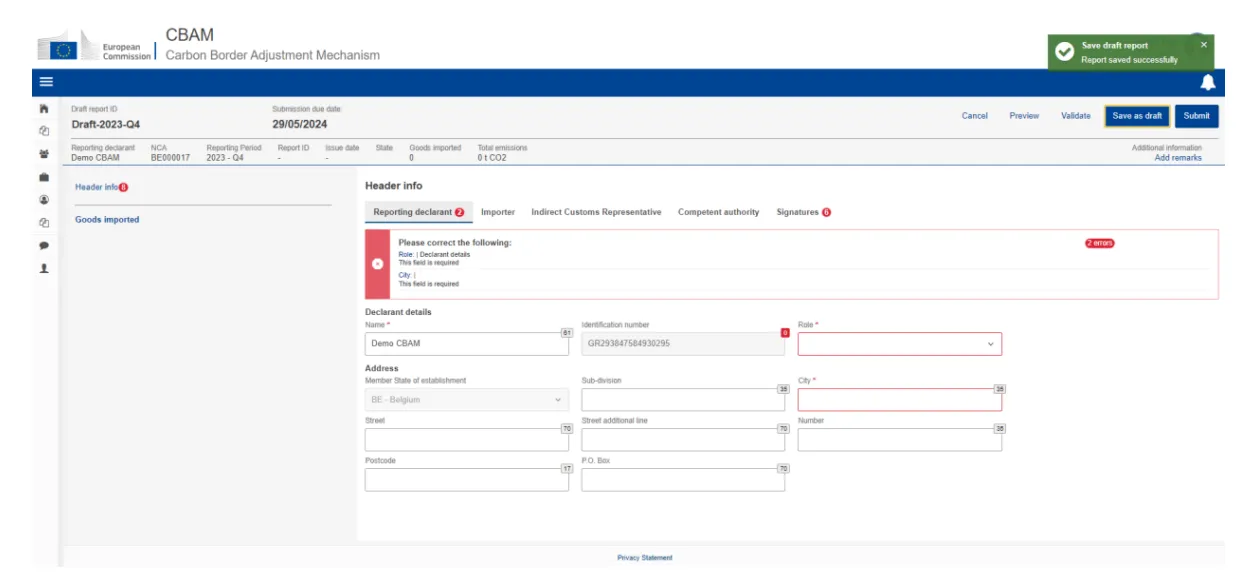Click the documents icon below the home icon
This screenshot has width=1238, height=584.
click(x=44, y=130)
